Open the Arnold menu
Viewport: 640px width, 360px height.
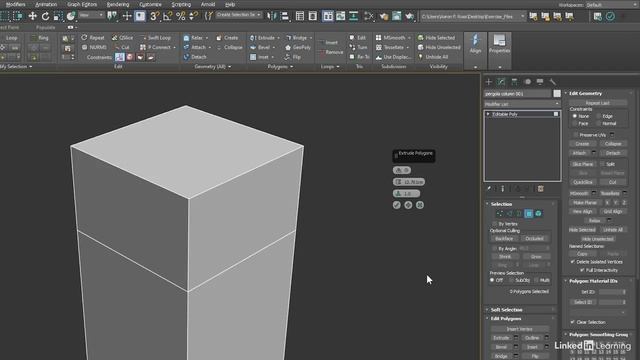tap(208, 4)
